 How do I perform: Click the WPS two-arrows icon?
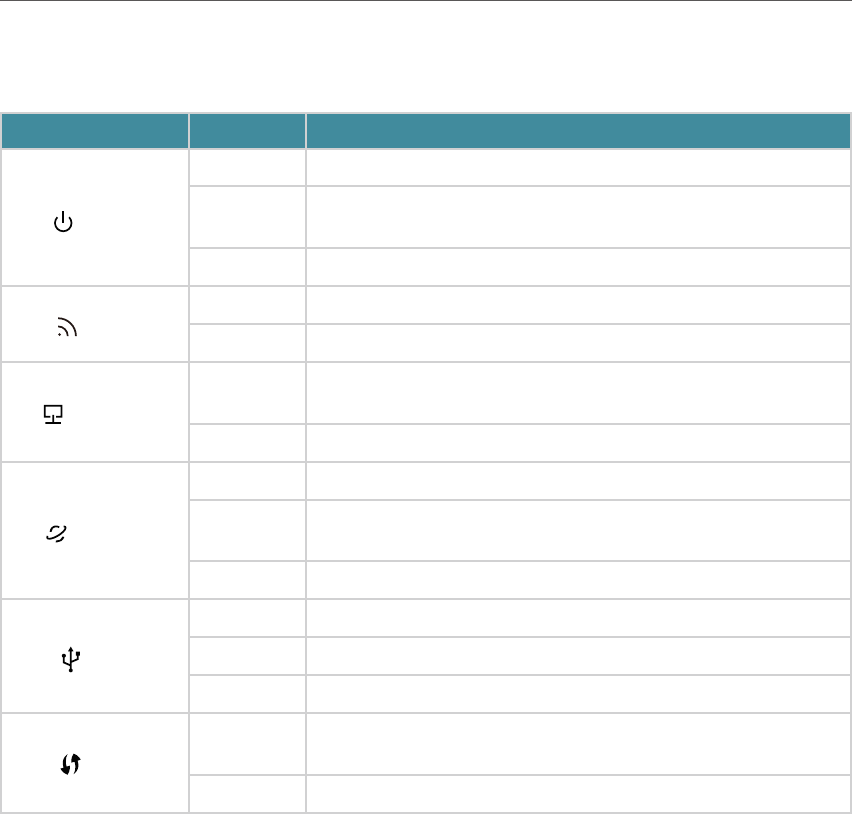(71, 763)
